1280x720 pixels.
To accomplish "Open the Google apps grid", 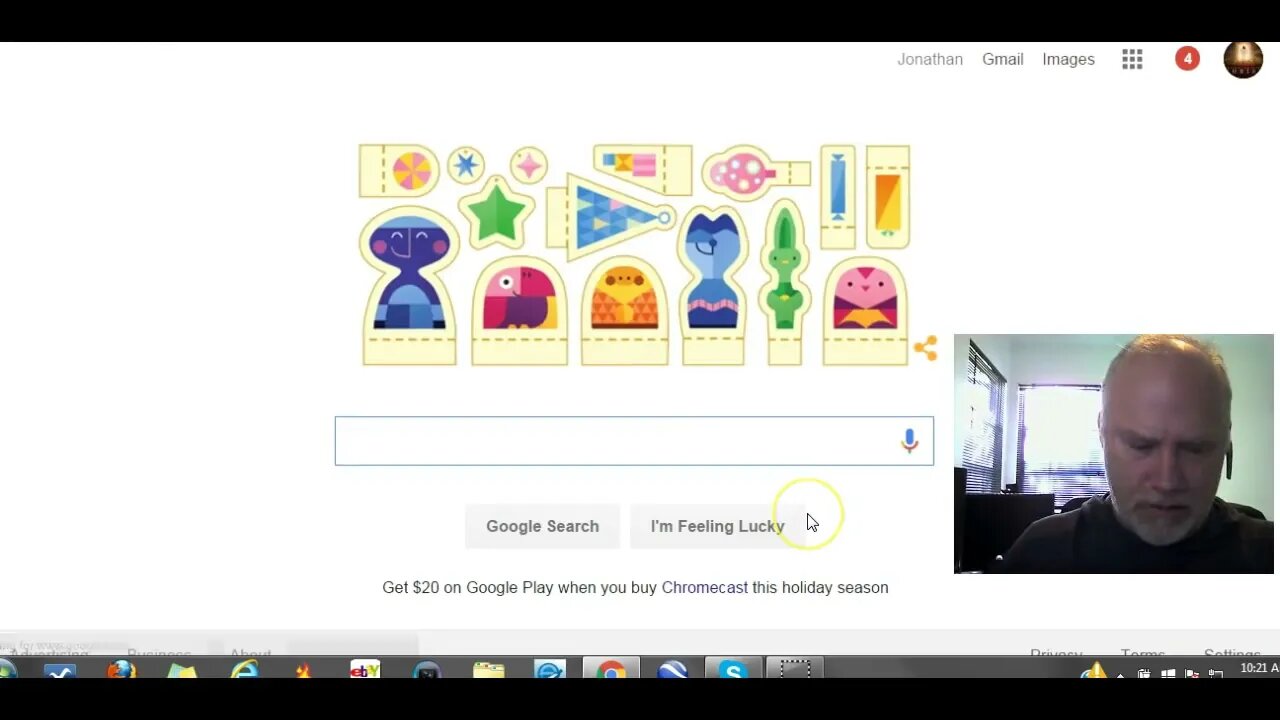I will (1132, 60).
